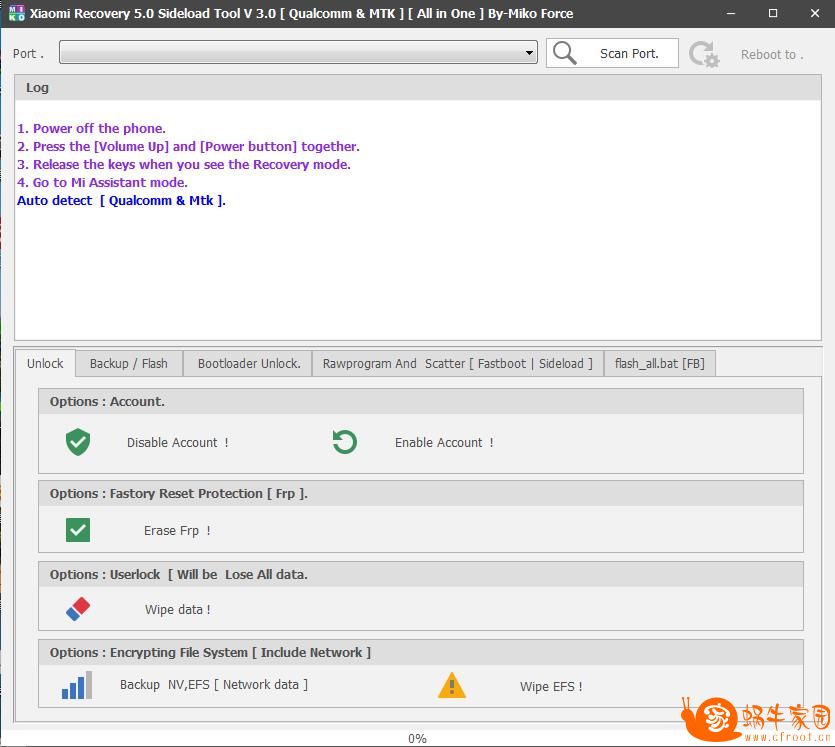Maximize the Xiaomi Recovery tool window
835x747 pixels.
(x=773, y=13)
